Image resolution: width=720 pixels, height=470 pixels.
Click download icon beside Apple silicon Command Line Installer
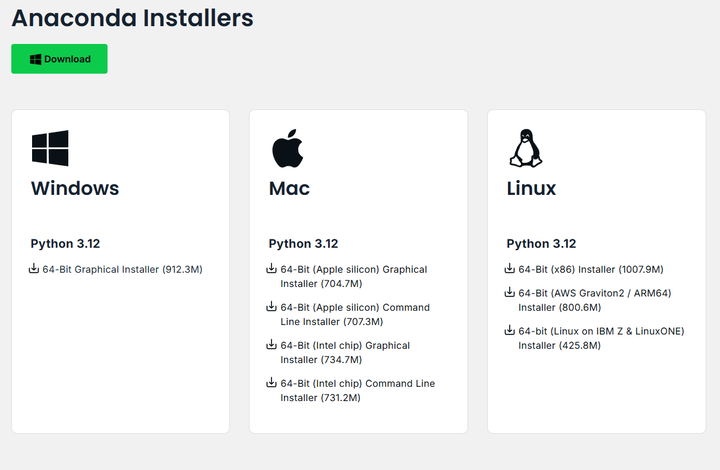pyautogui.click(x=272, y=307)
